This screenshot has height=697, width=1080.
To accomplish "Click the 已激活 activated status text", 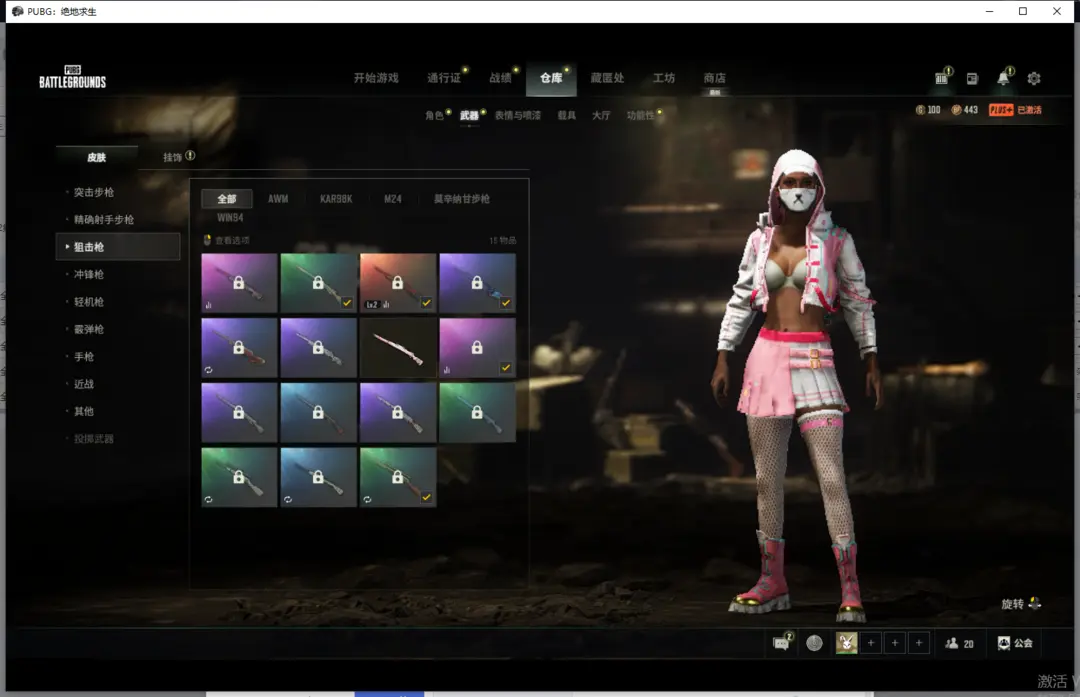I will click(x=1029, y=110).
